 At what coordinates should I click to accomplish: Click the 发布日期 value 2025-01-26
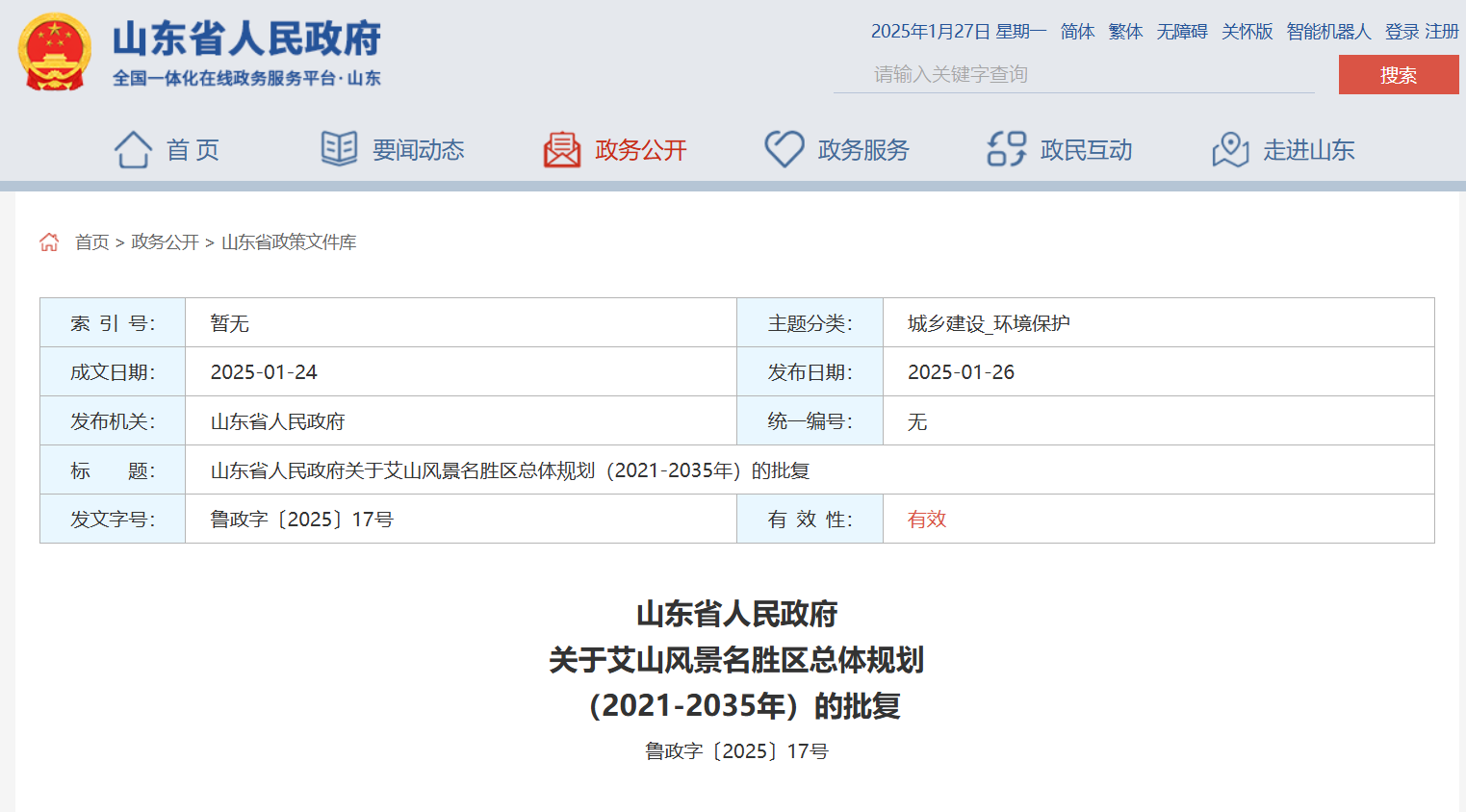pos(961,372)
